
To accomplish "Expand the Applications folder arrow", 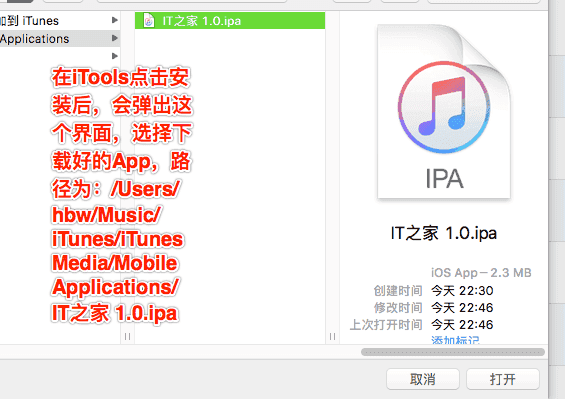I will coord(115,38).
